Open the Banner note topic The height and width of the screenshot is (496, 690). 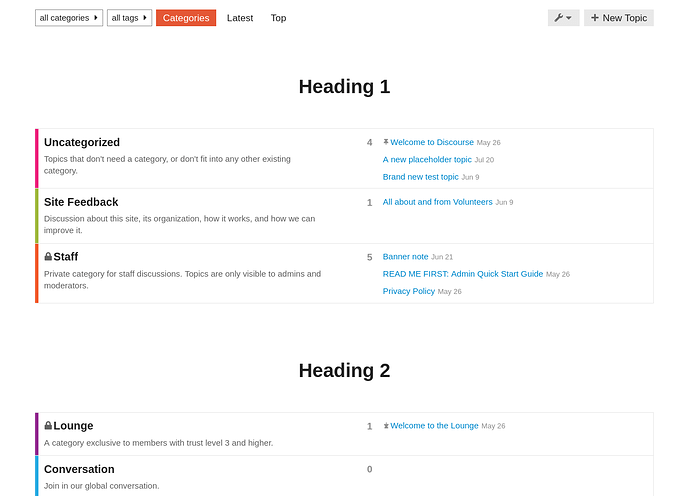coord(405,257)
